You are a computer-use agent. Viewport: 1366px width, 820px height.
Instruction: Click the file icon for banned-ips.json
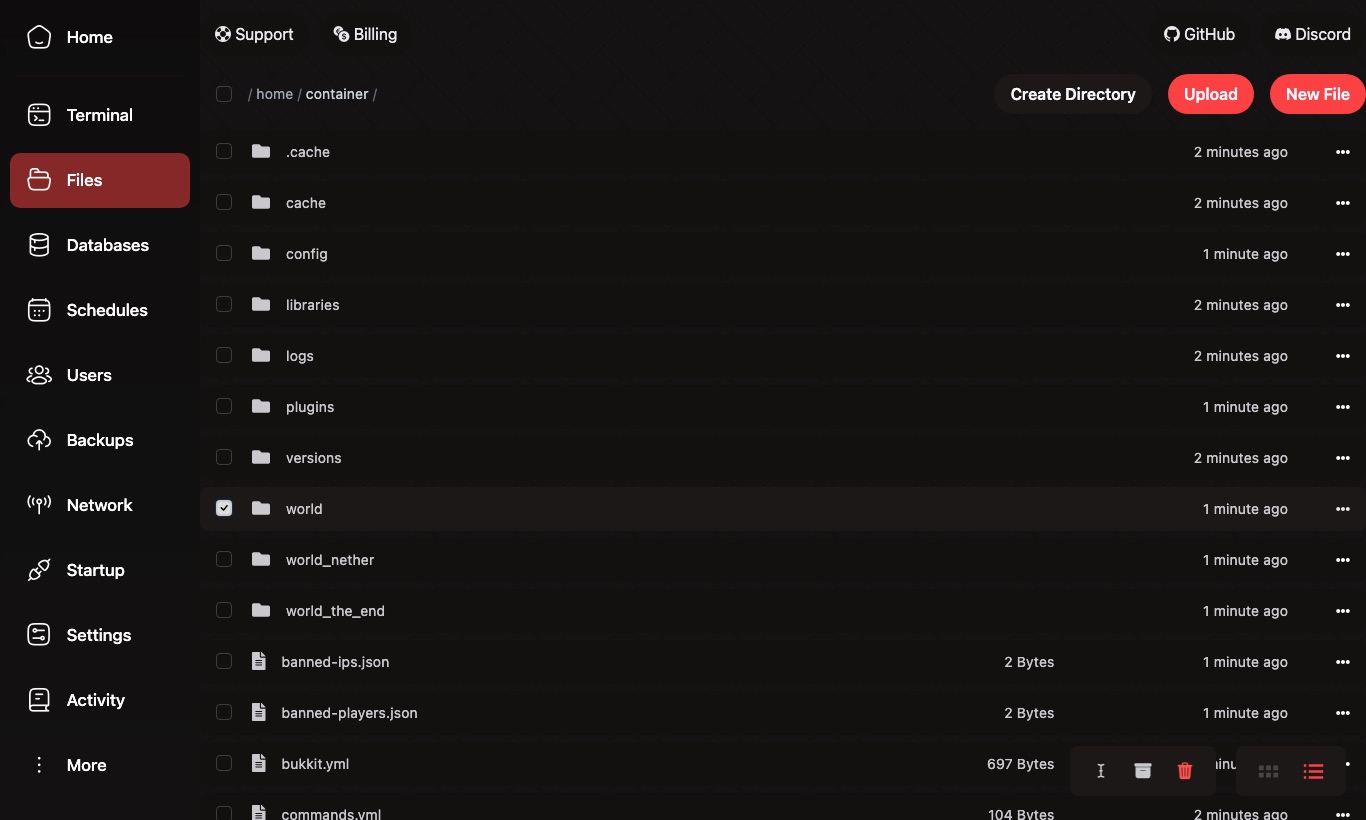[259, 661]
